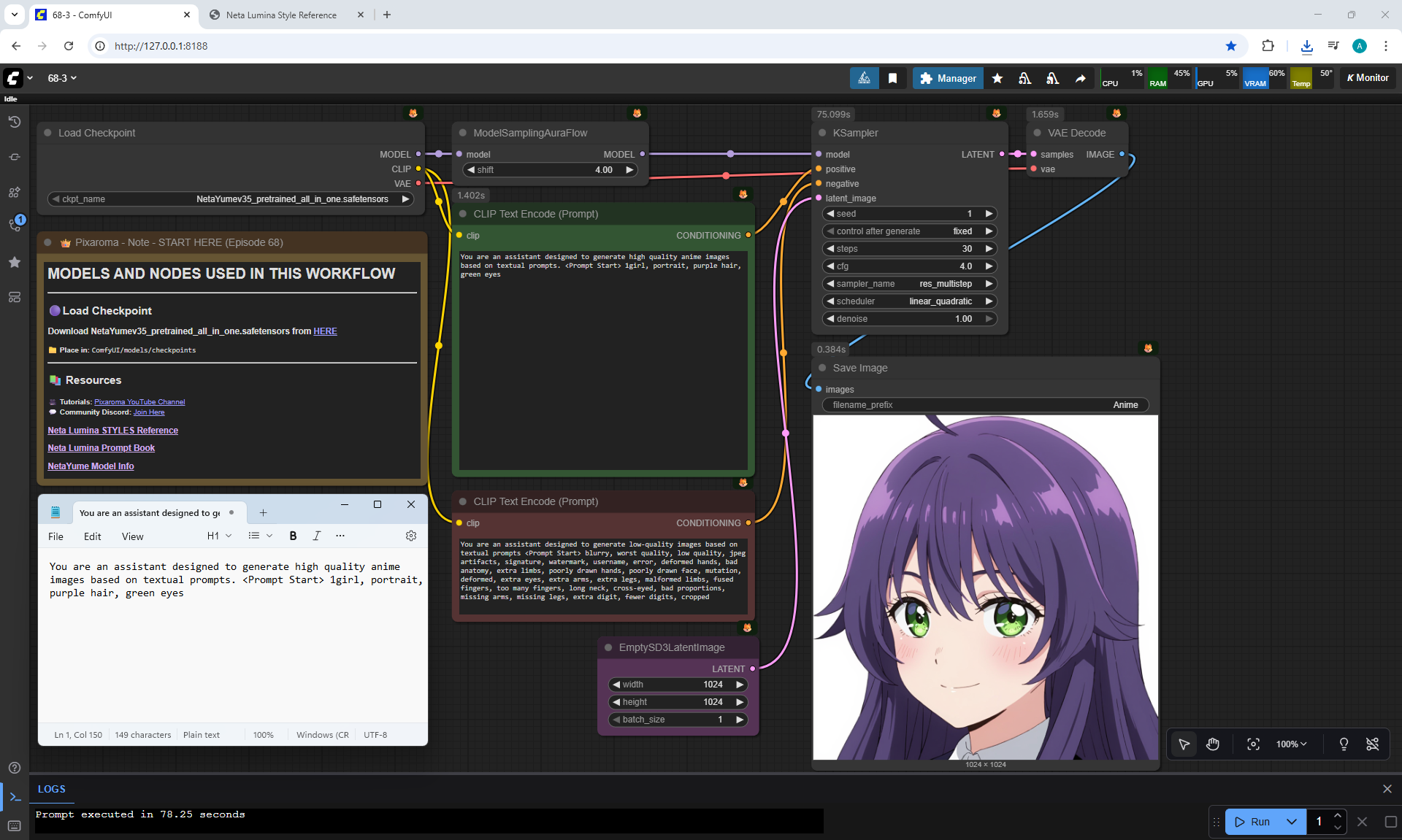1402x840 pixels.
Task: Click the filename_prefix Anime field
Action: point(986,405)
